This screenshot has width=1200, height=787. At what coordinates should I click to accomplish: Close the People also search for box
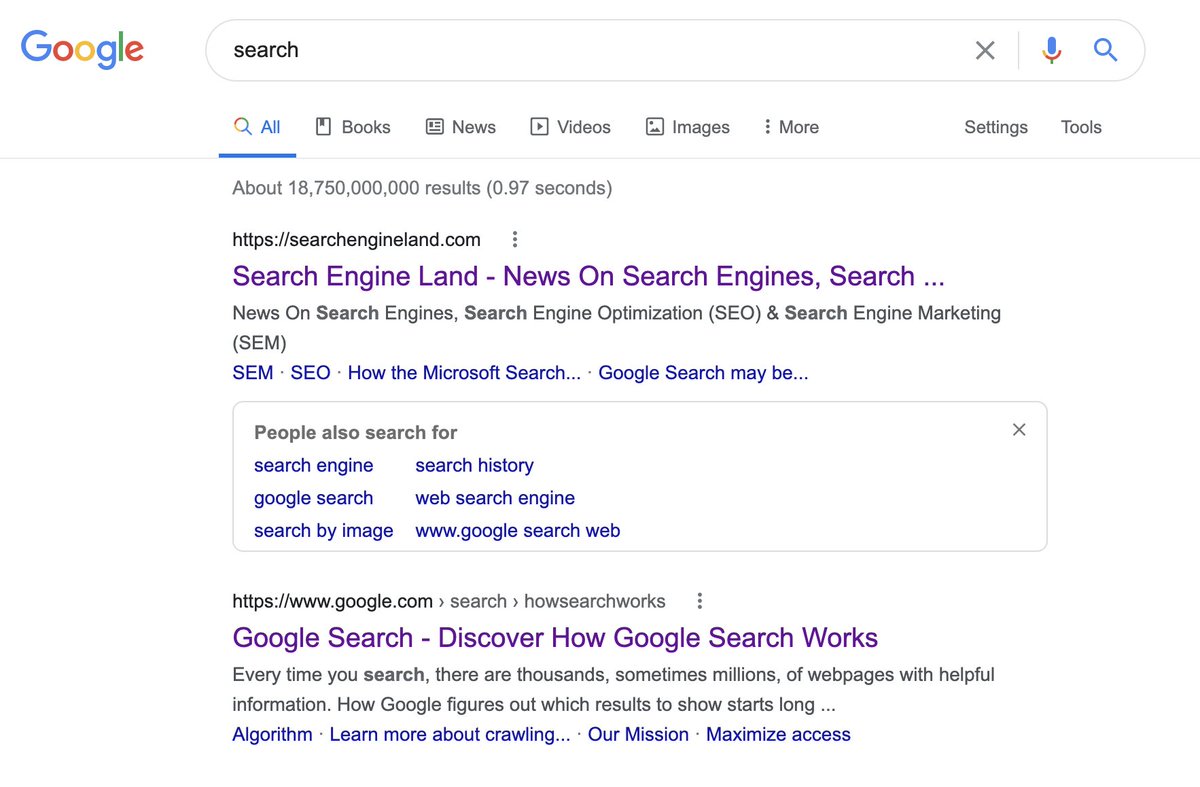[1019, 430]
